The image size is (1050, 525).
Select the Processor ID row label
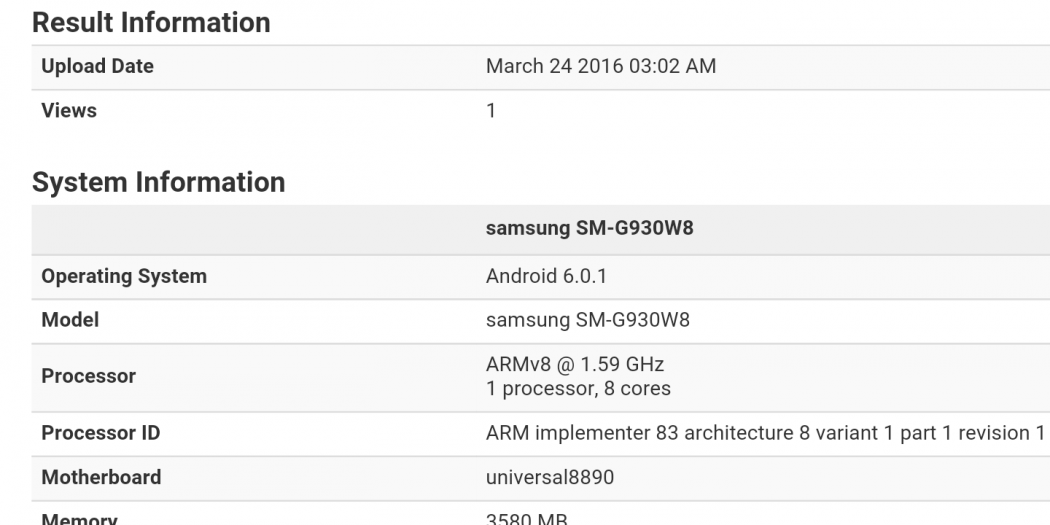(x=100, y=433)
